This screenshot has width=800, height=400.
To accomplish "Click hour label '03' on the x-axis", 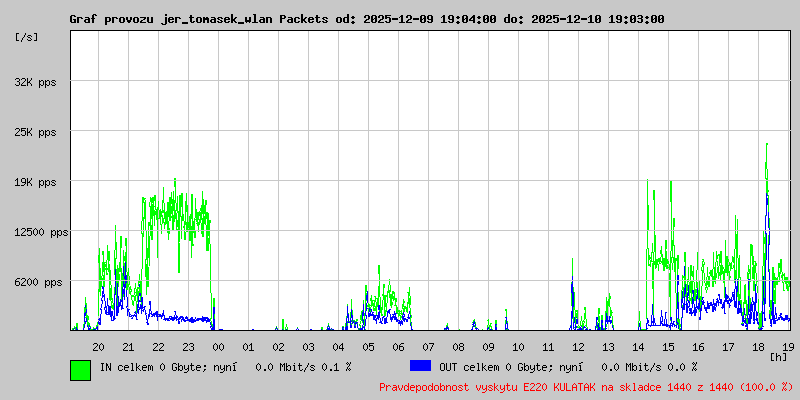I will click(309, 347).
